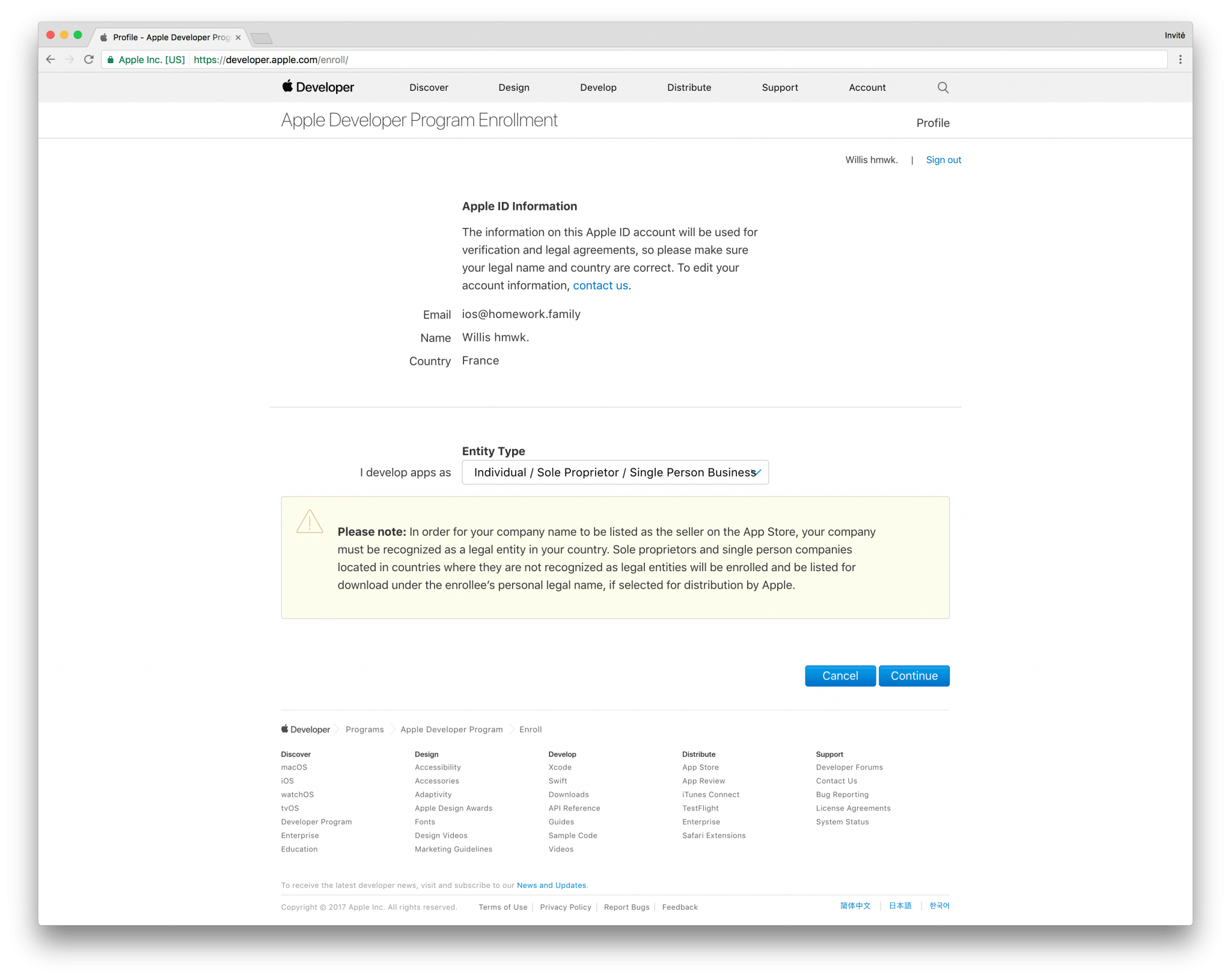Click the Sign out link
The image size is (1231, 980).
(943, 160)
